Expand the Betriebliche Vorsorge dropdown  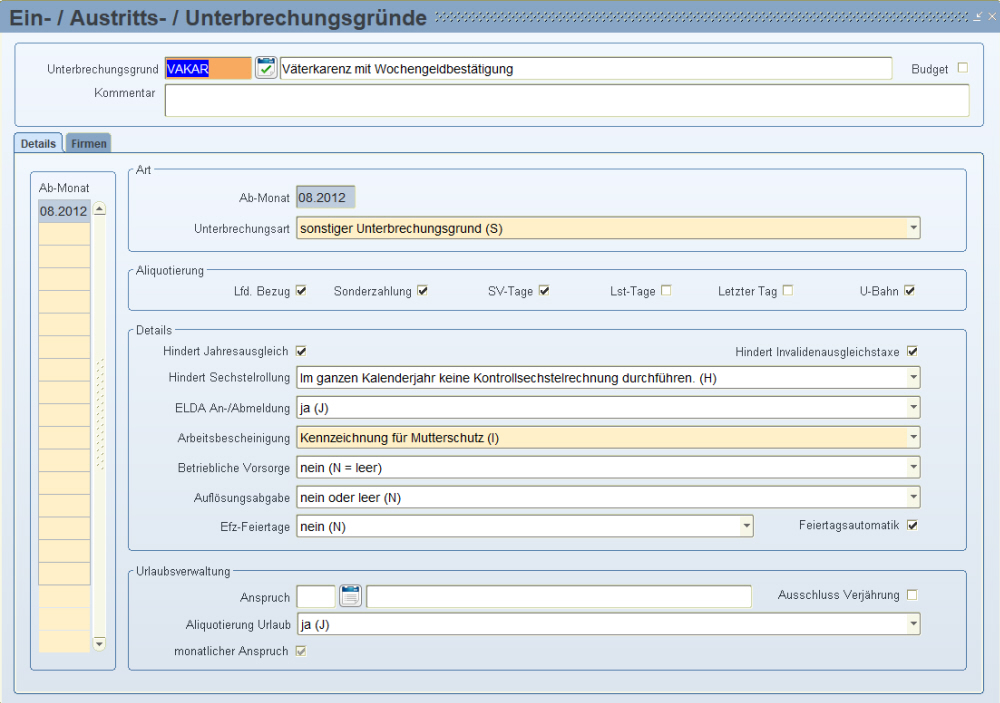[x=913, y=467]
